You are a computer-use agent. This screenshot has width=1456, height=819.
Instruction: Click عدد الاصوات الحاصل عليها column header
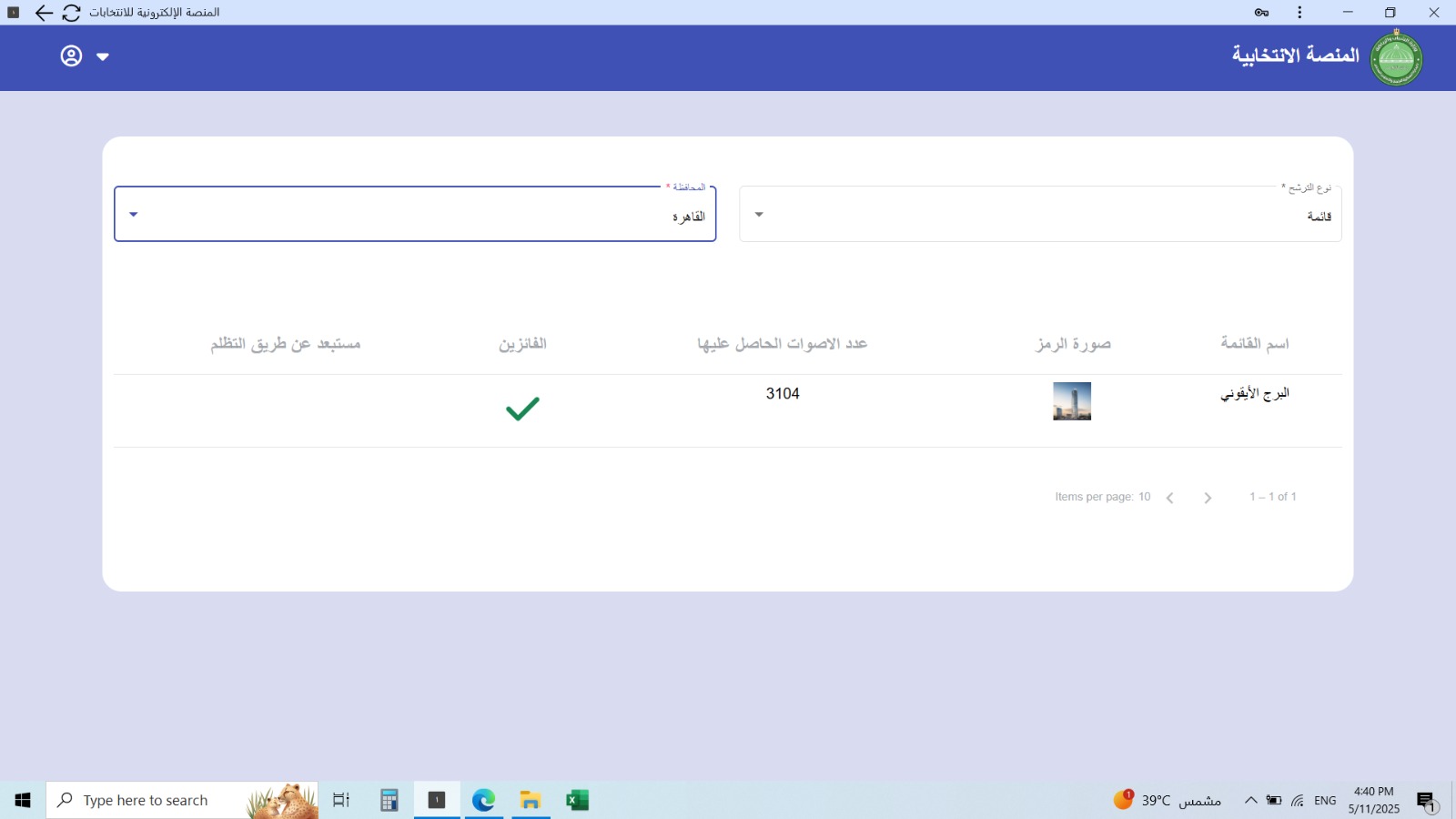coord(783,344)
